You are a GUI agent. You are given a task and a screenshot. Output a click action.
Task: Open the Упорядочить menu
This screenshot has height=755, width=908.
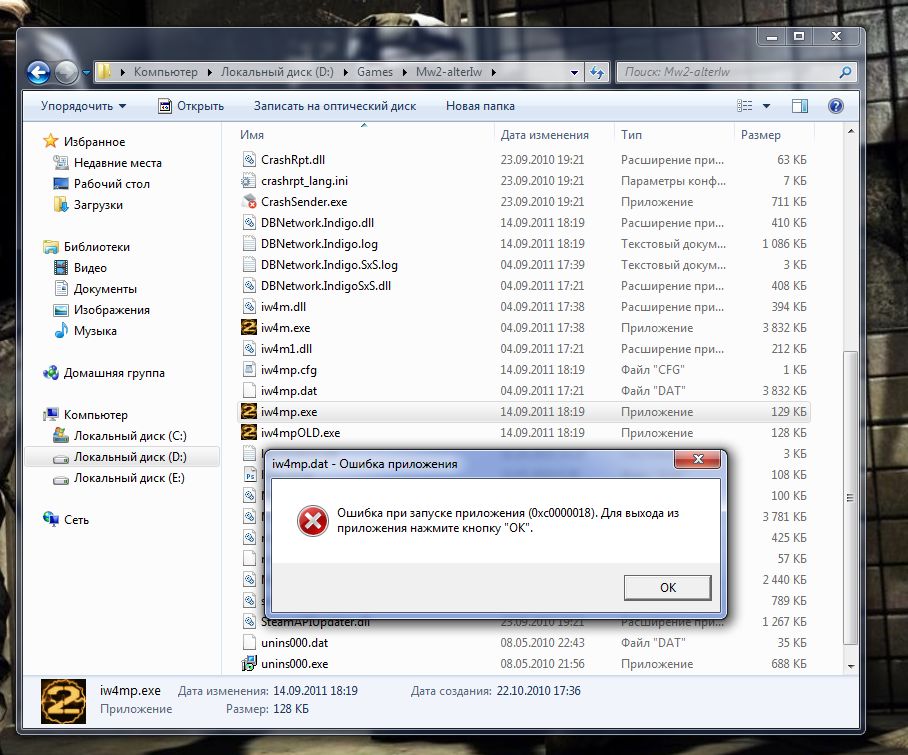(83, 106)
